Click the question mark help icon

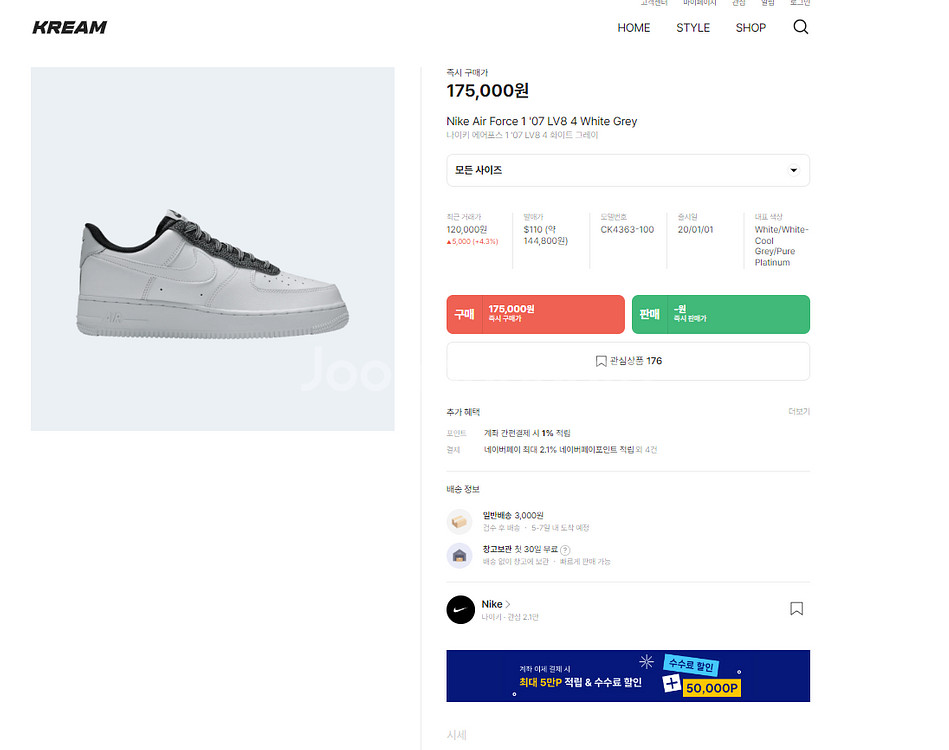565,550
